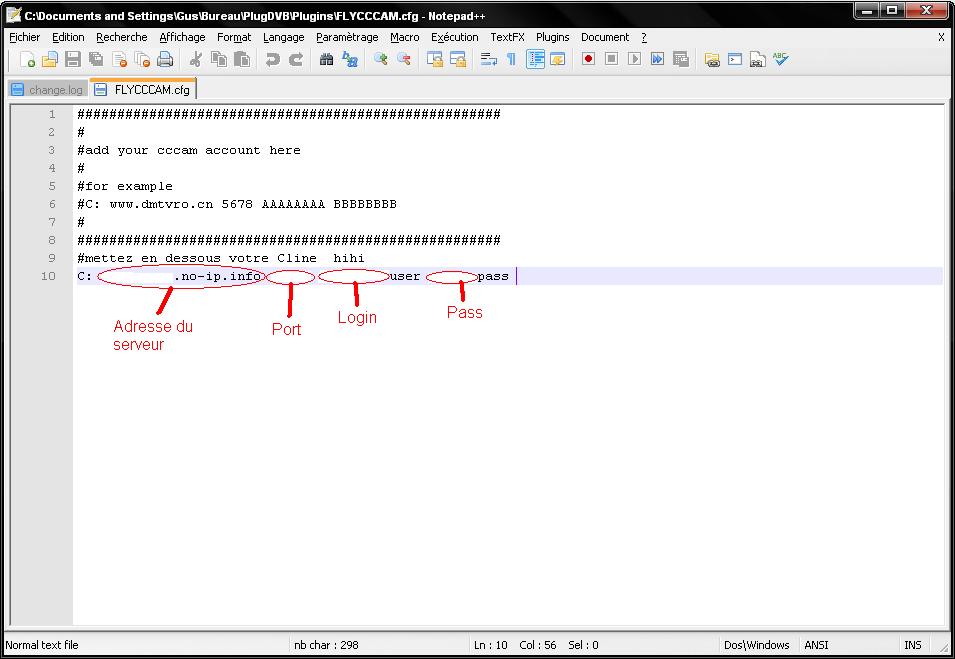Open the Langage menu
The height and width of the screenshot is (659, 955).
pyautogui.click(x=283, y=37)
